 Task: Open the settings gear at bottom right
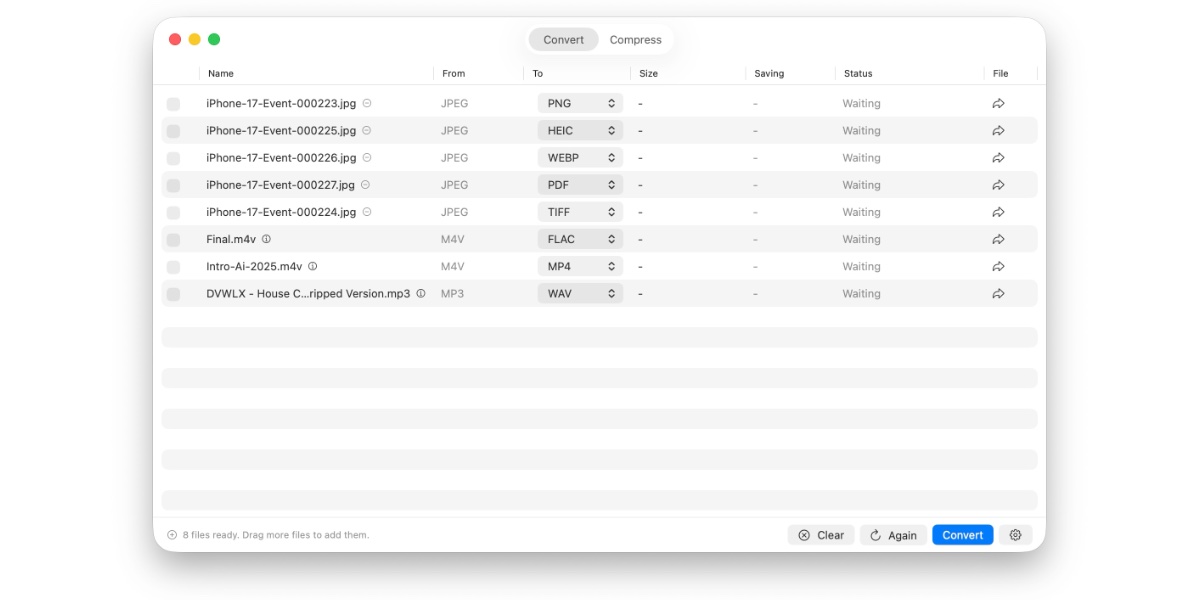pos(1015,535)
